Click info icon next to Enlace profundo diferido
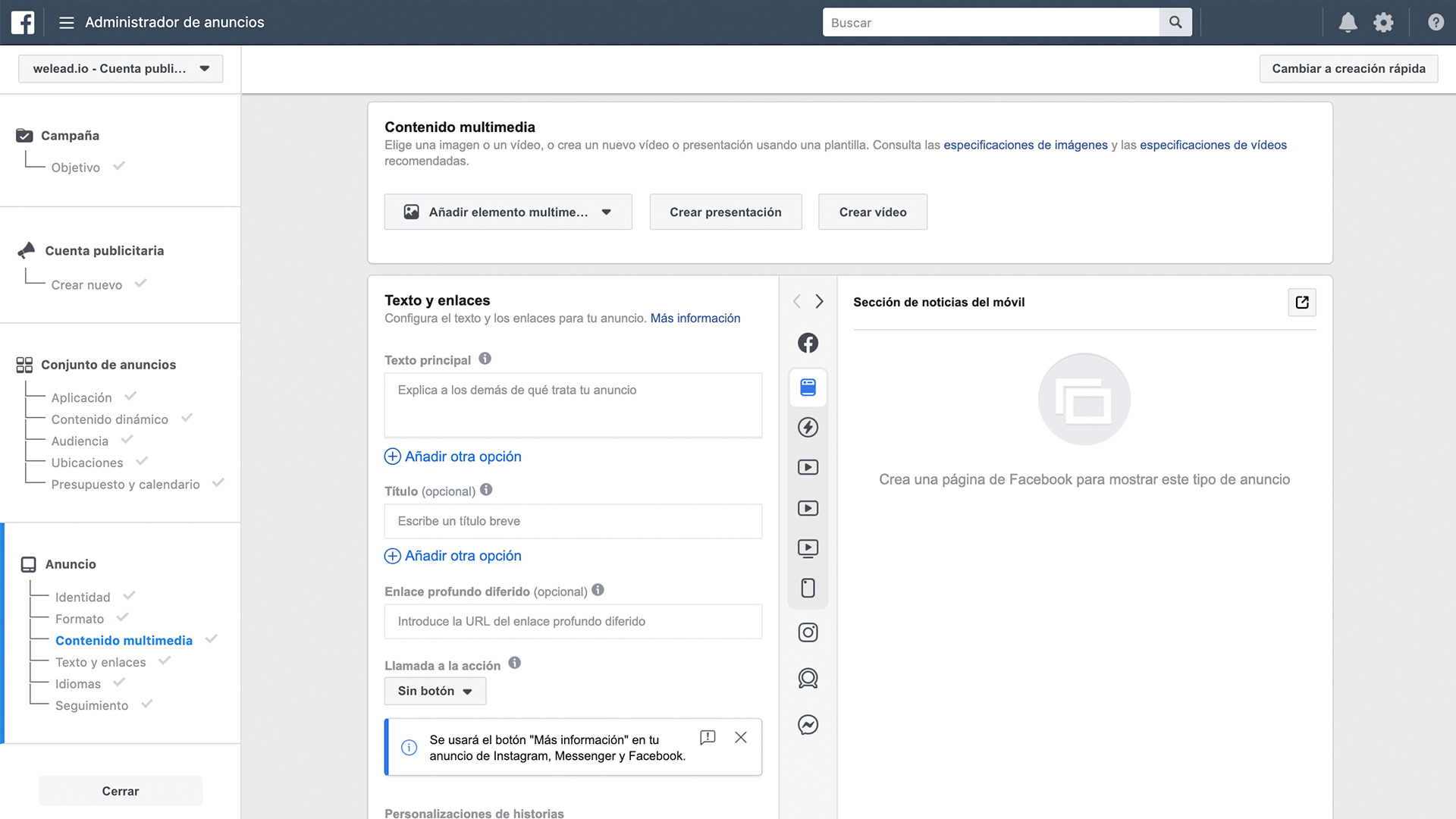 tap(598, 590)
